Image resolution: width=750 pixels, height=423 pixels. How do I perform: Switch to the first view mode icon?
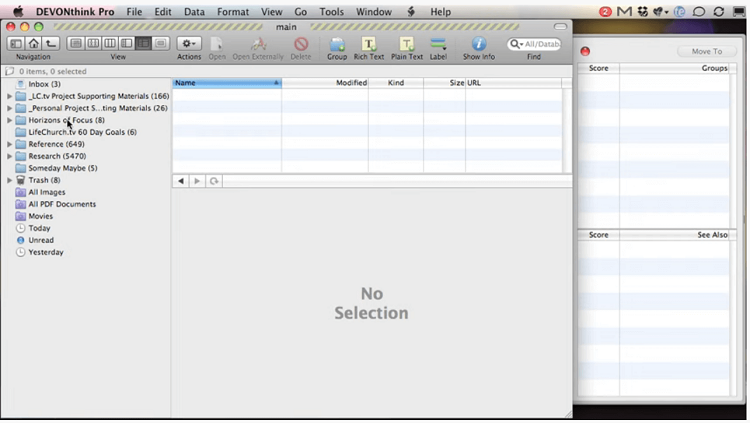(x=76, y=44)
